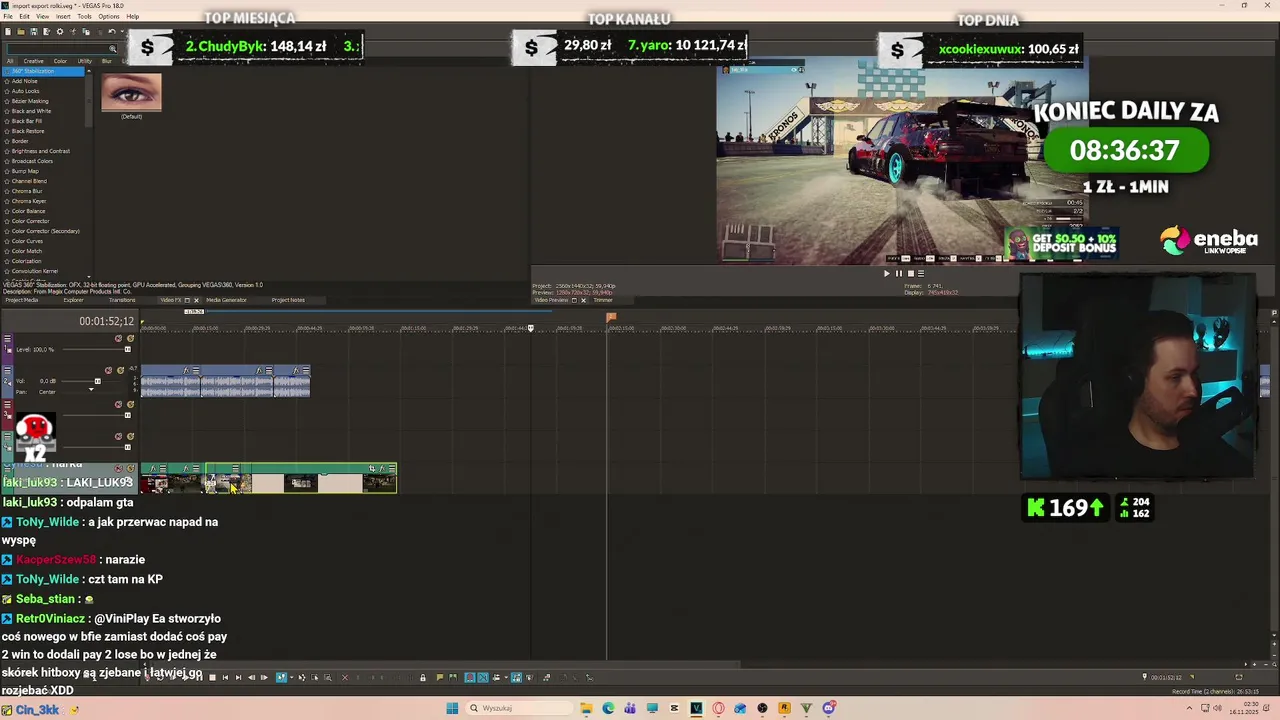Click the New project toolbar icon
This screenshot has height=720, width=1280.
pos(8,32)
